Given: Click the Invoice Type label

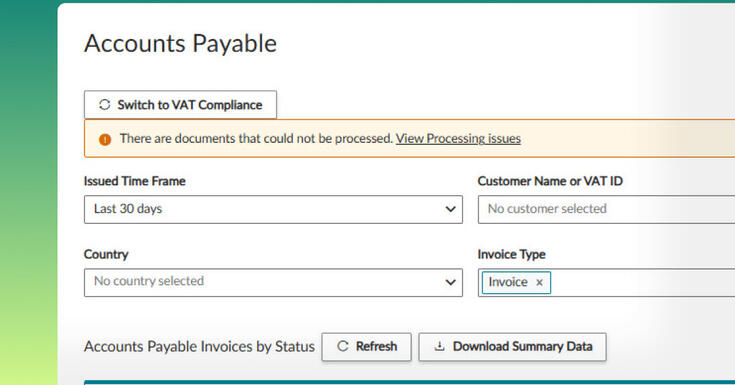Looking at the screenshot, I should coord(511,254).
